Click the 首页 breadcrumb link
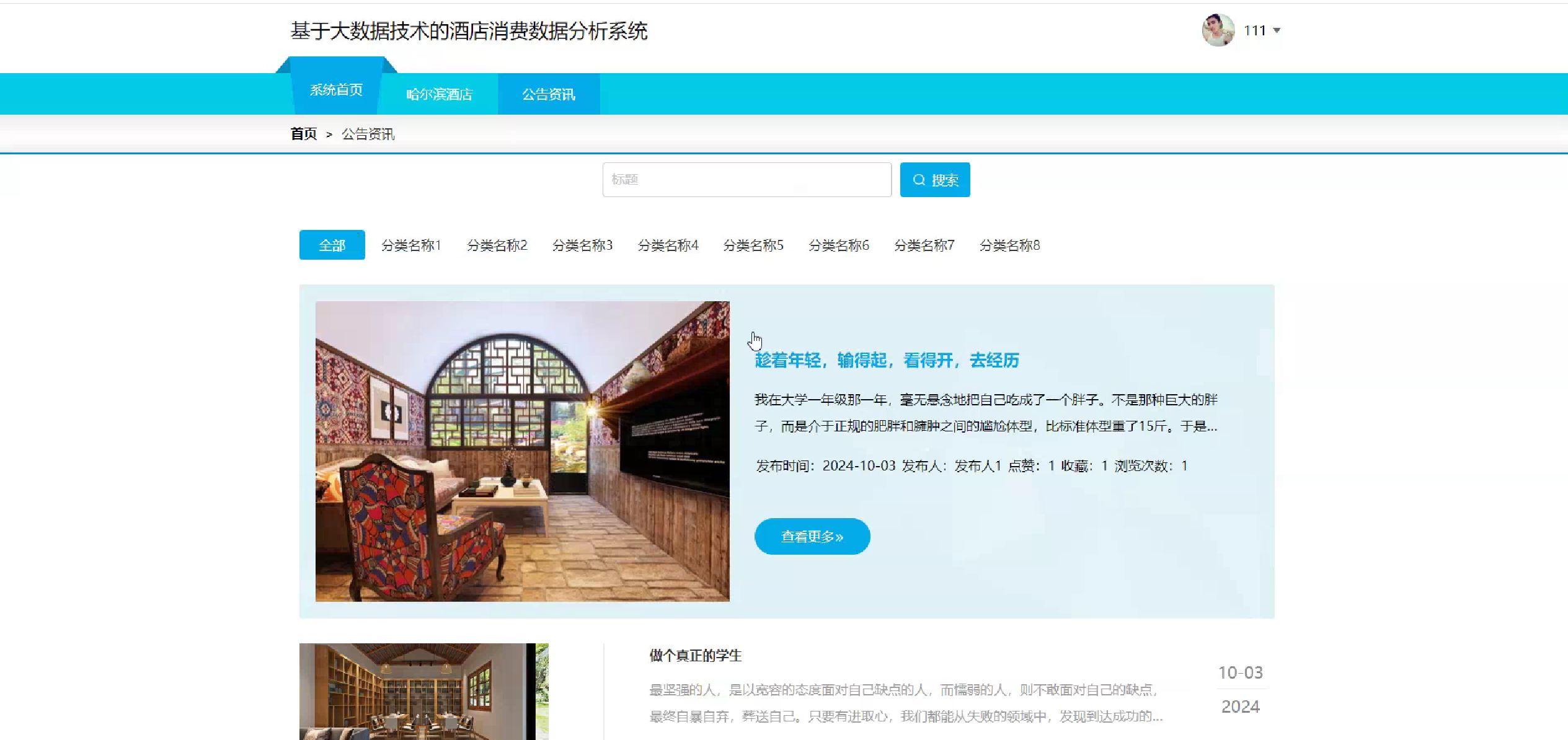 tap(303, 134)
